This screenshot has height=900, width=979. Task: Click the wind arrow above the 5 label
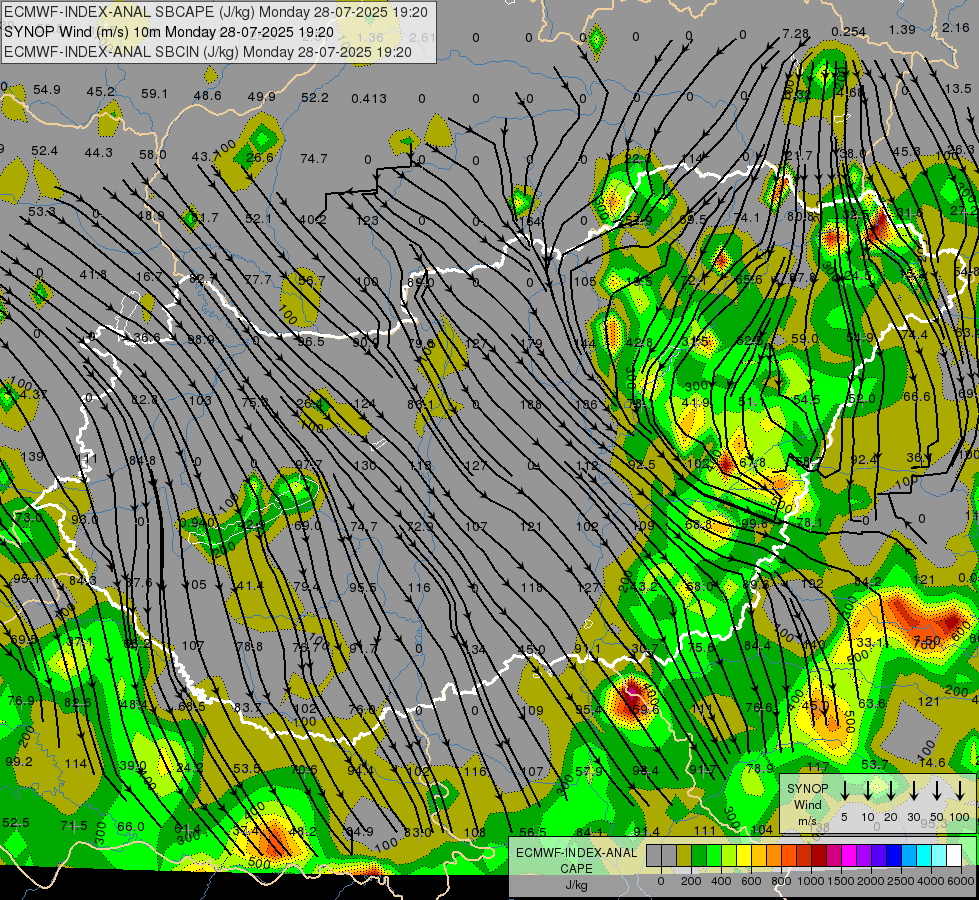(845, 790)
